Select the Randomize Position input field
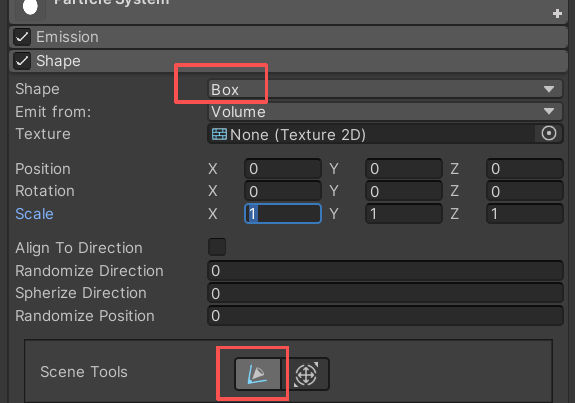 coord(385,316)
